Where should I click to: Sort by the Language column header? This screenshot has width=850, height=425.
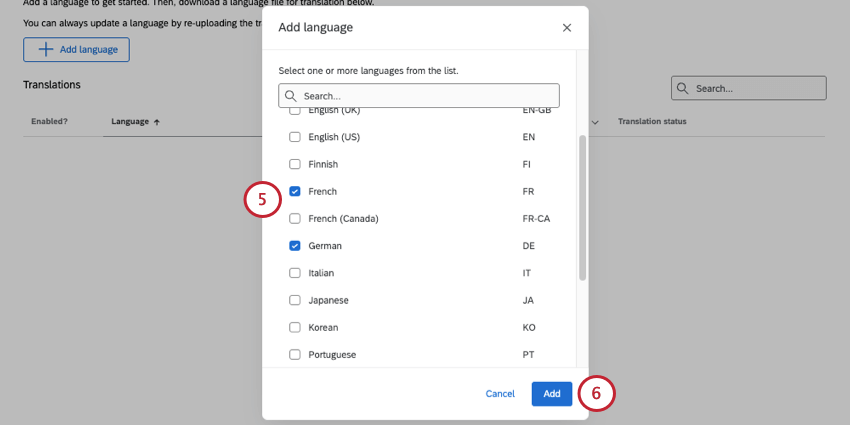130,122
